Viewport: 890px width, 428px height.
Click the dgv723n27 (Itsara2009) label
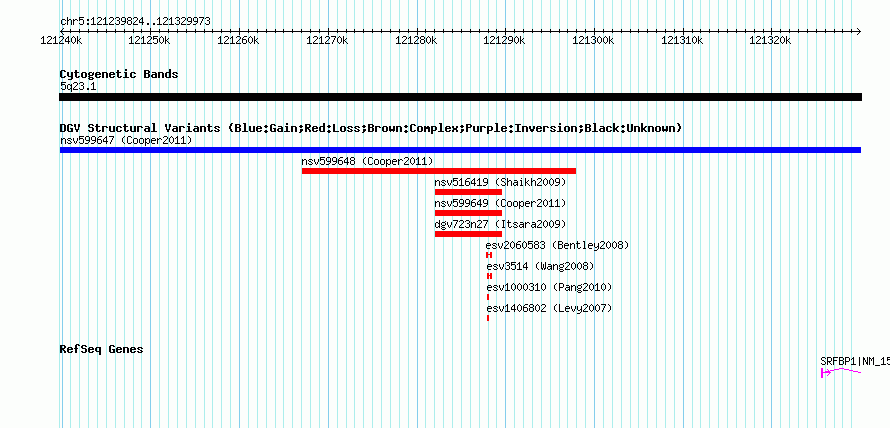tap(500, 224)
